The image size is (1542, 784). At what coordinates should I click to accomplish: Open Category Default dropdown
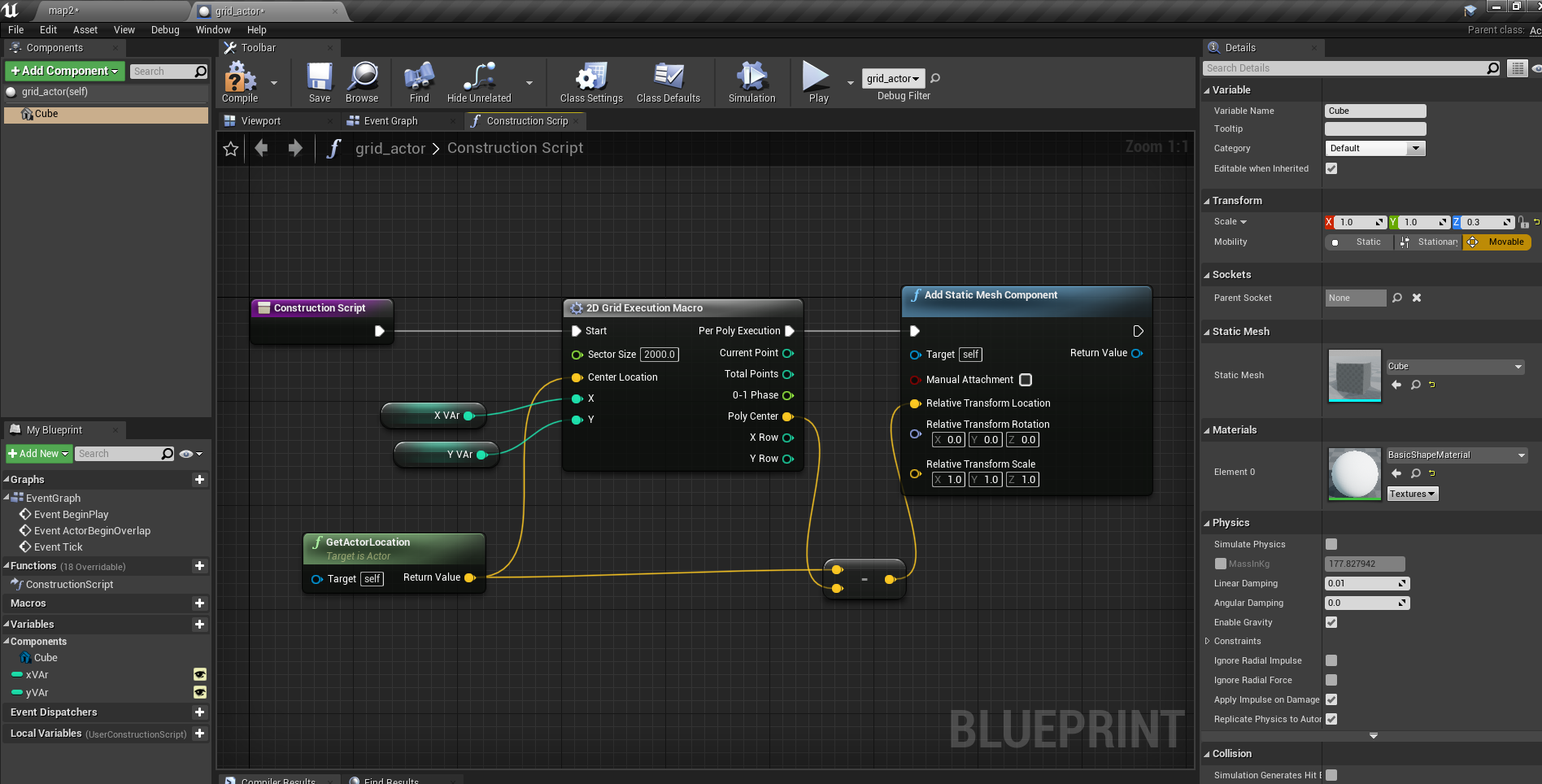1374,148
